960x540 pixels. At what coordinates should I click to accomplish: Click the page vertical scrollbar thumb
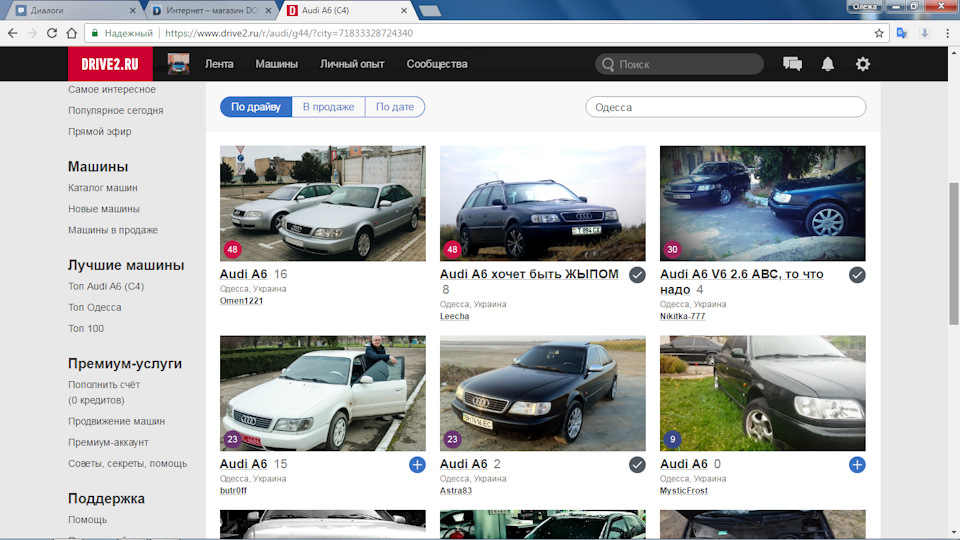[954, 254]
